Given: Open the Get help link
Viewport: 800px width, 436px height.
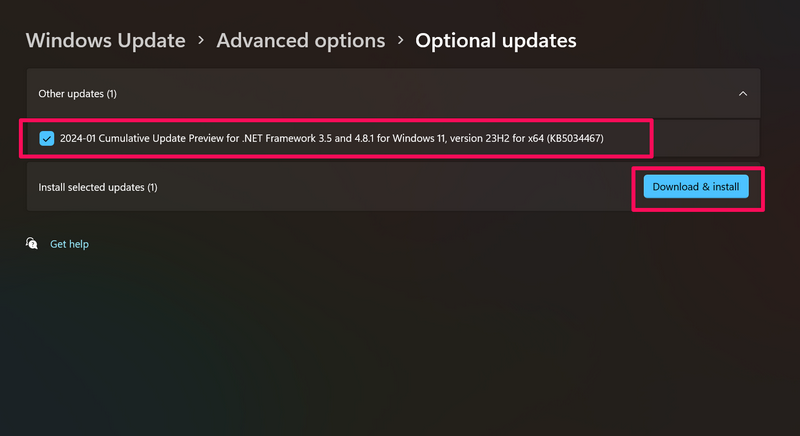Looking at the screenshot, I should pyautogui.click(x=69, y=244).
